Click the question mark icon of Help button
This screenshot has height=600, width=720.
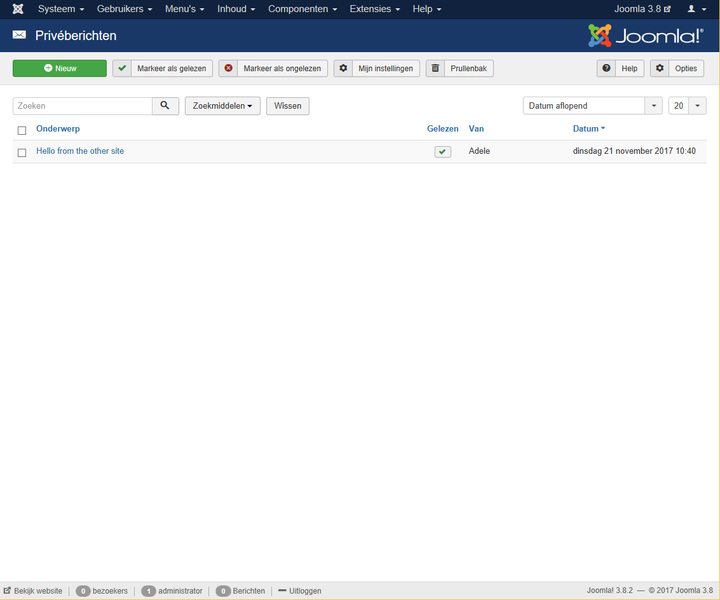pos(606,68)
